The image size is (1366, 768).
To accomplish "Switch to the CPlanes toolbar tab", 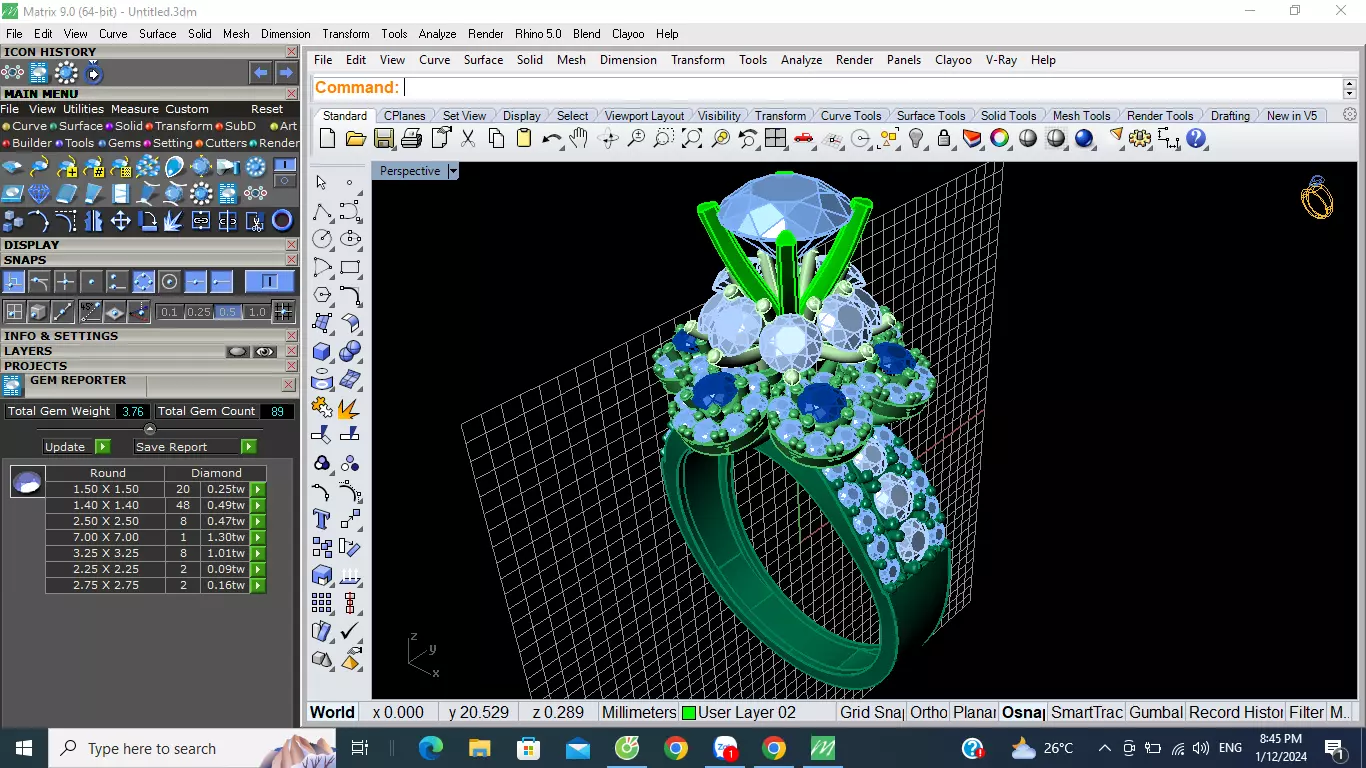I will tap(404, 116).
